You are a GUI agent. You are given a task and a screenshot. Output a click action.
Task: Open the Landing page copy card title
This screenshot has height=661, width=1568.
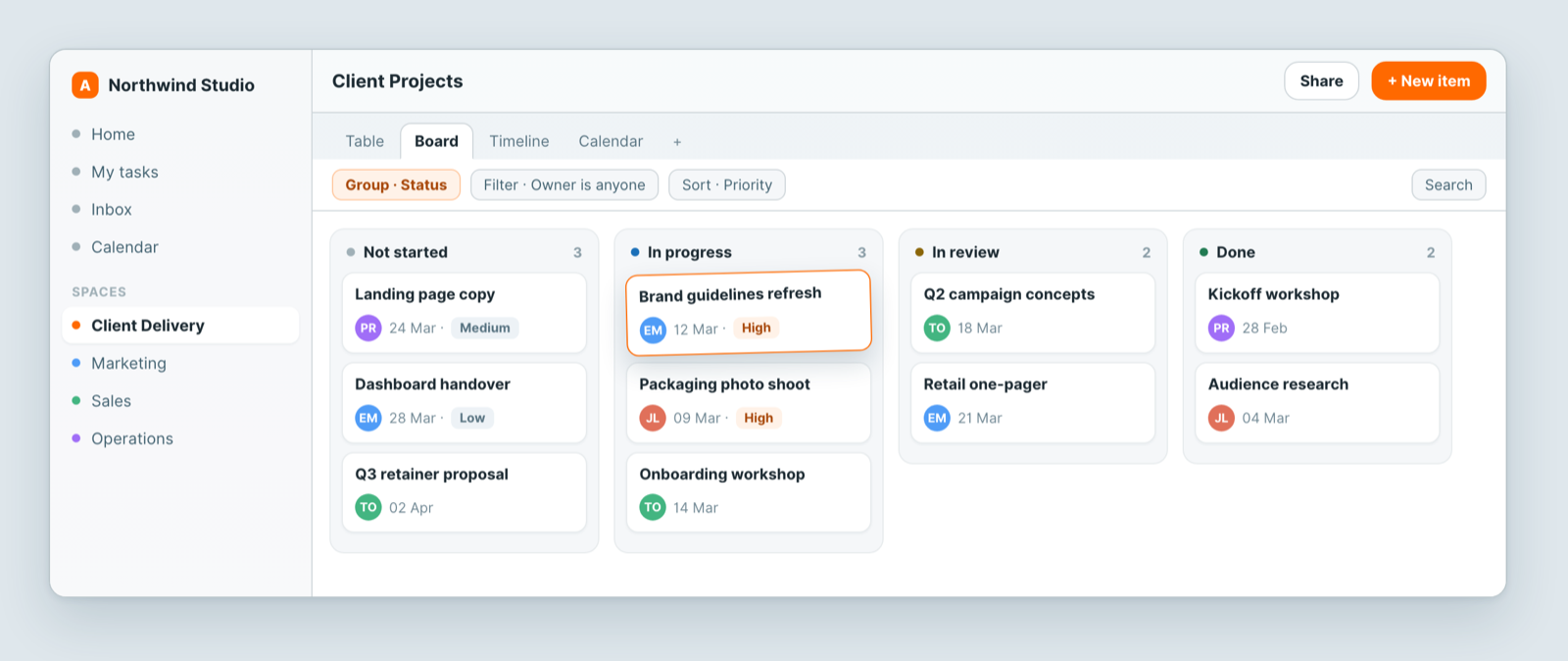(424, 294)
